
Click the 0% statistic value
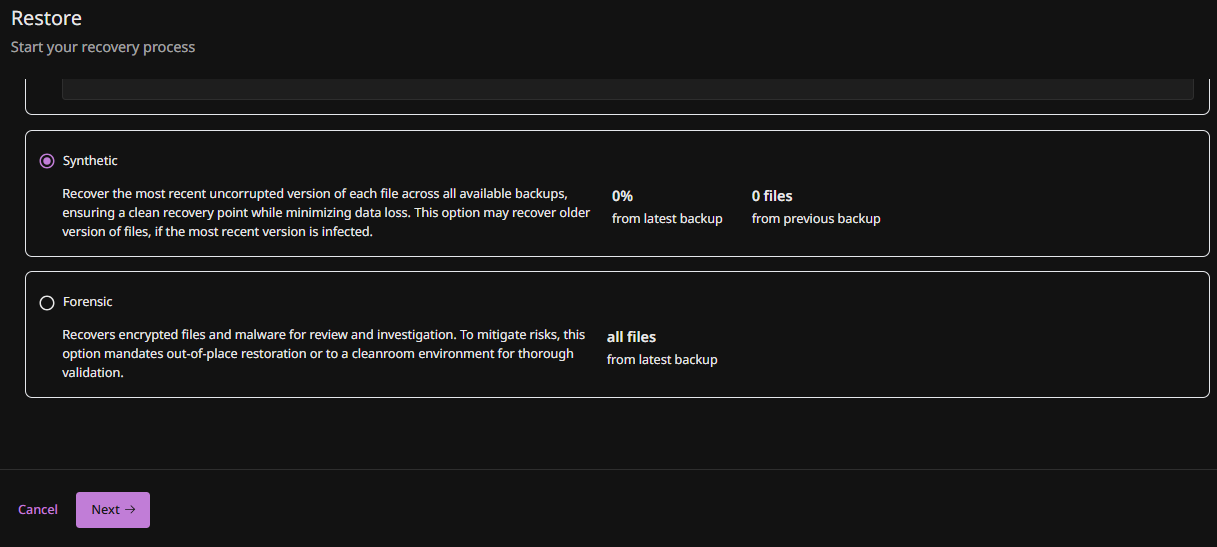tap(622, 197)
